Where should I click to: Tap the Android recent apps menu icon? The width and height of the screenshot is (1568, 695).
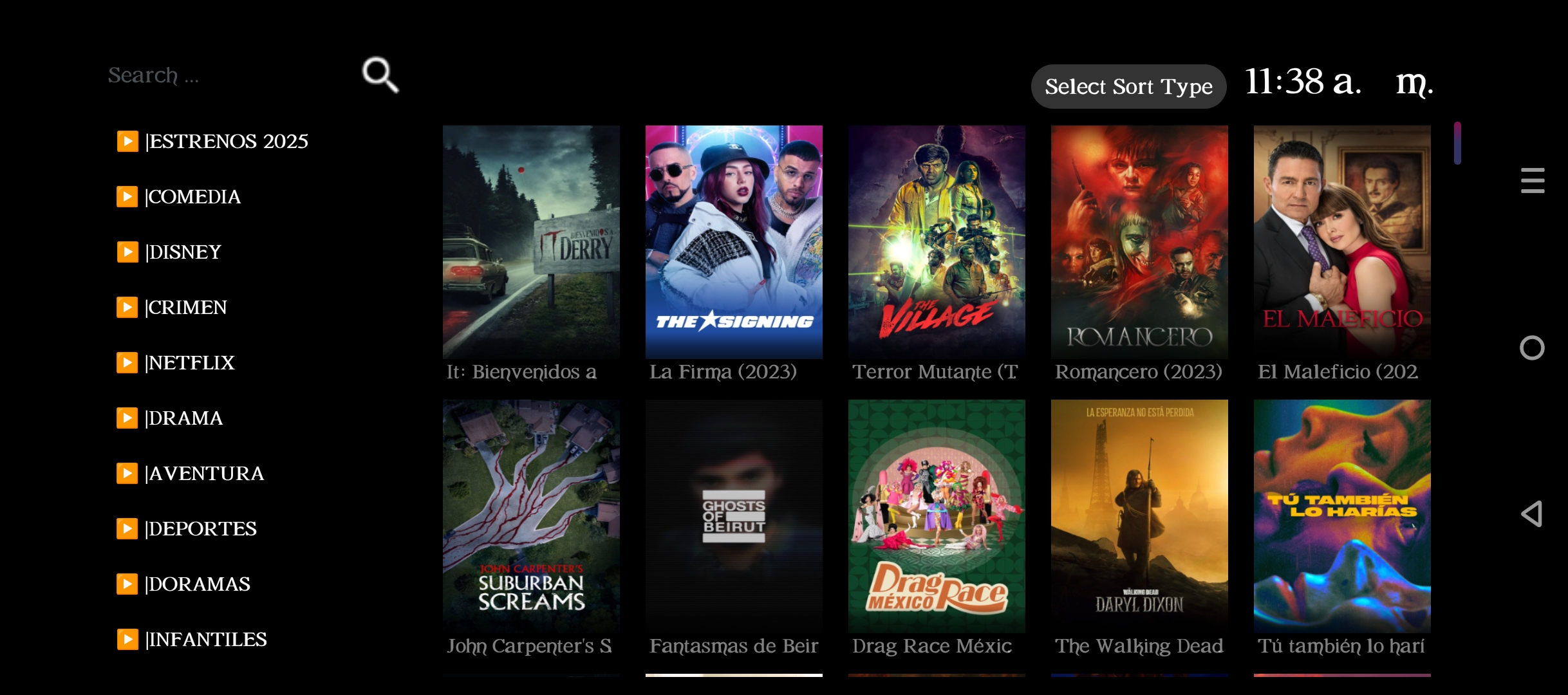pyautogui.click(x=1533, y=180)
